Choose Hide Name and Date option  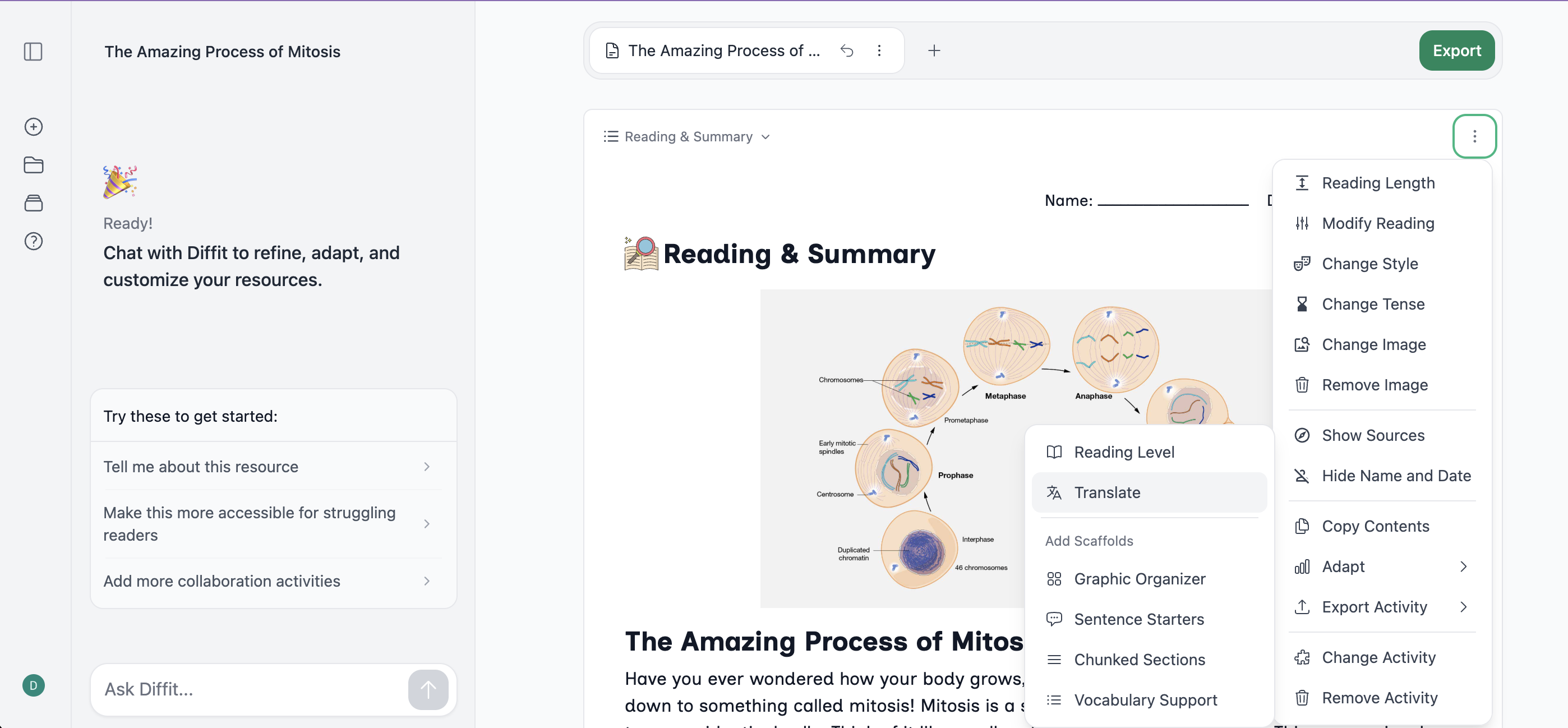coord(1382,476)
